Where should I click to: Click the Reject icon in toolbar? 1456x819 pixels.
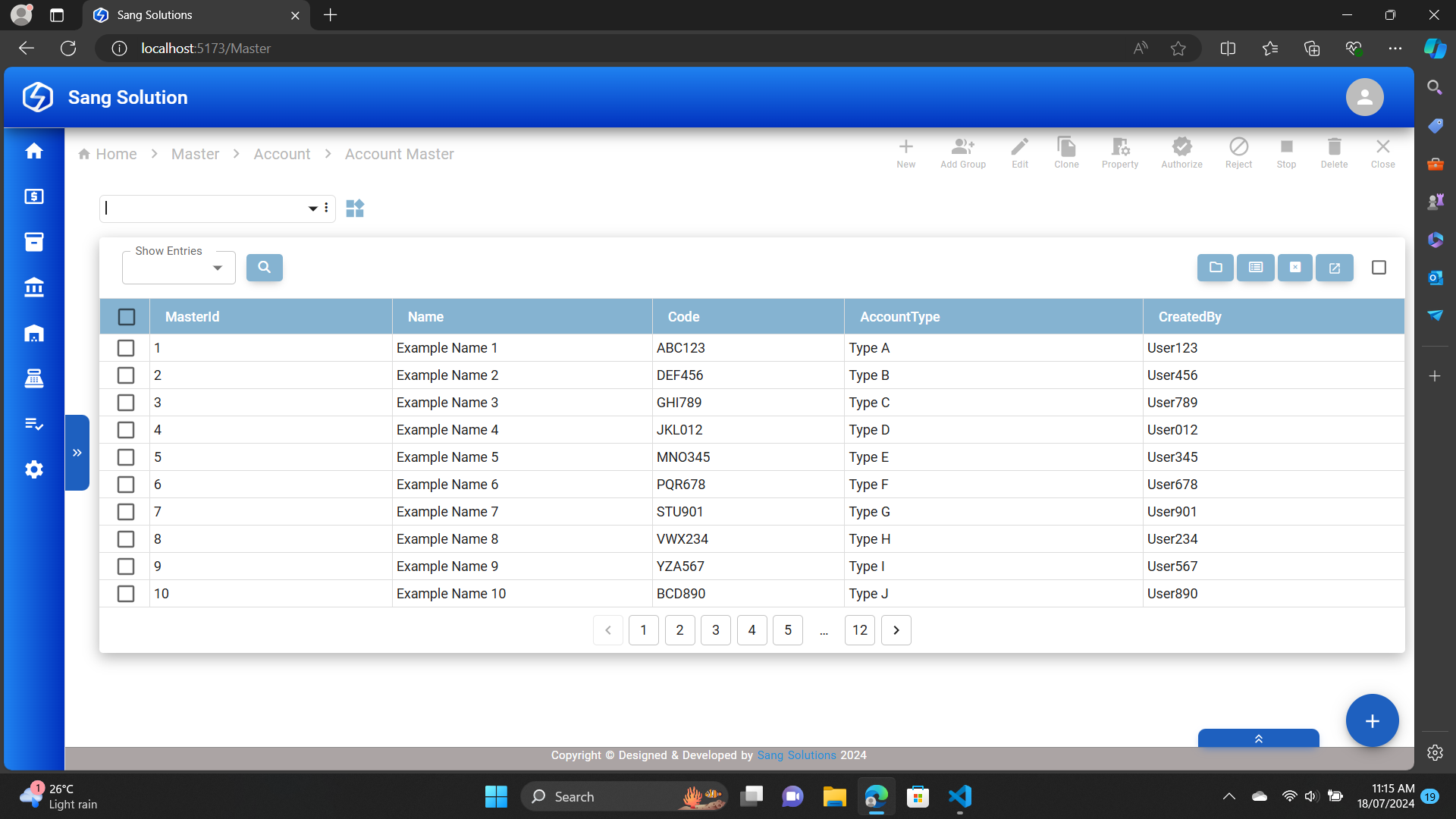click(x=1238, y=152)
